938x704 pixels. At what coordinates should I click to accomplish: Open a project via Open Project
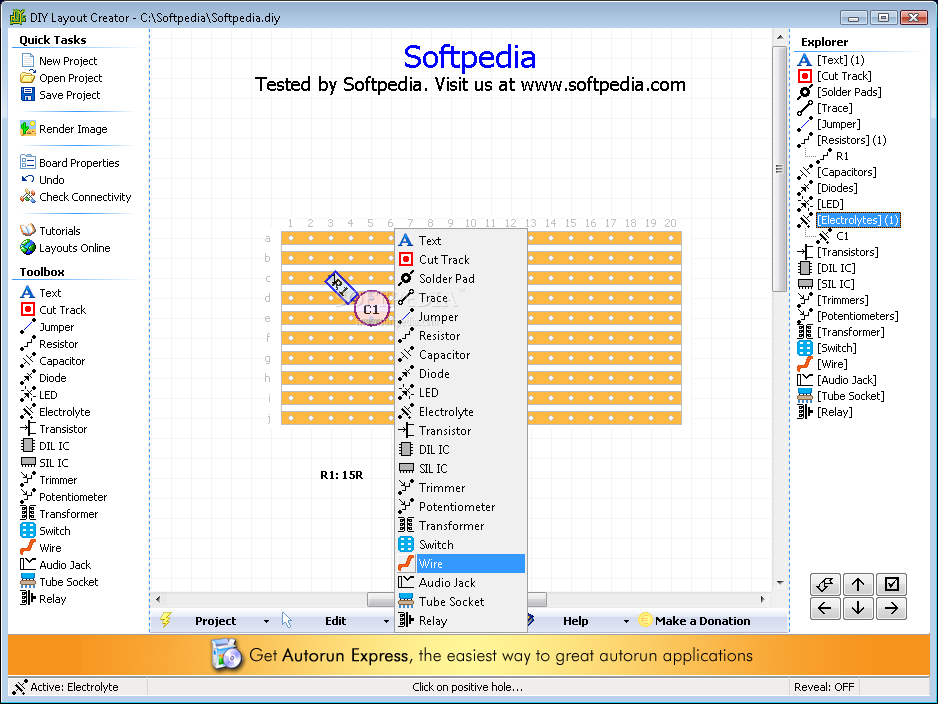pyautogui.click(x=61, y=78)
